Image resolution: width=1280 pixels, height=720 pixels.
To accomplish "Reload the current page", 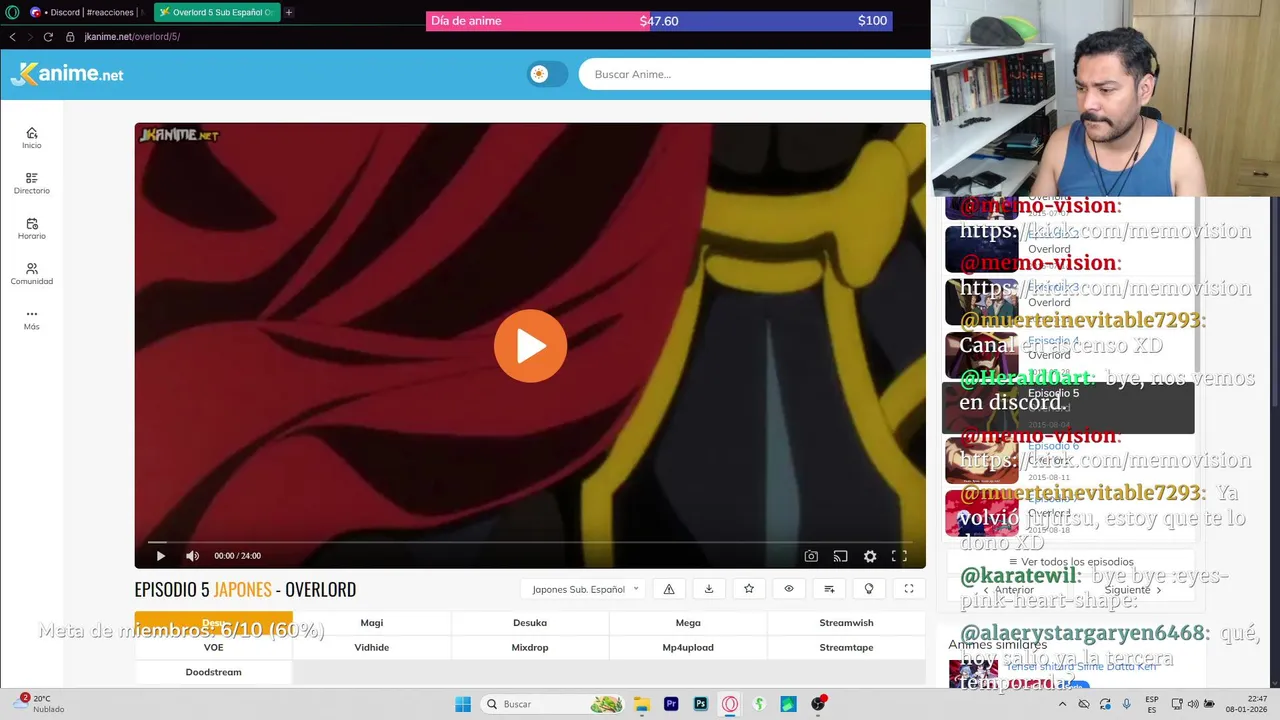I will tap(47, 37).
